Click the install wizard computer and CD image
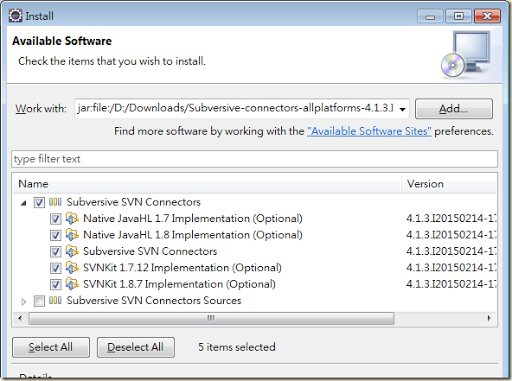The image size is (512, 381). click(x=466, y=55)
